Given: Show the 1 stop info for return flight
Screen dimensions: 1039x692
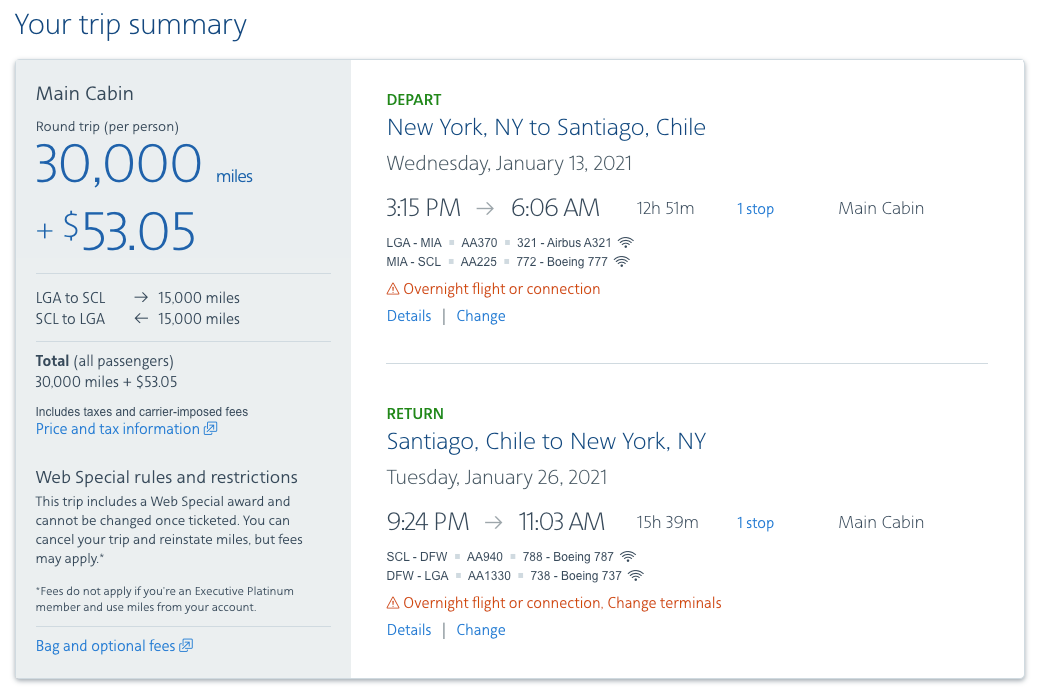Looking at the screenshot, I should tap(755, 523).
